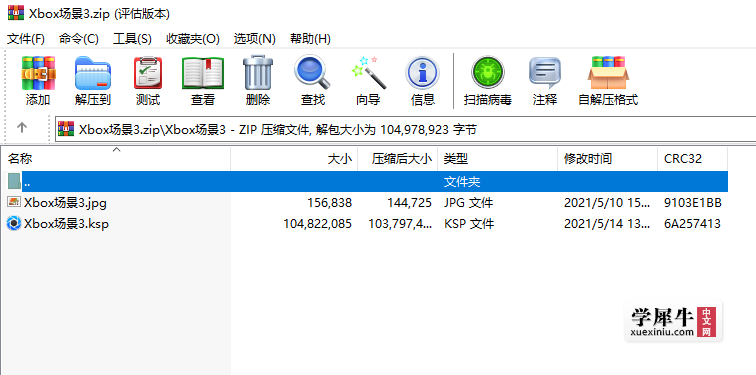Viewport: 756px width, 375px height.
Task: Click the Xbox场景3.ksp file icon
Action: [14, 223]
